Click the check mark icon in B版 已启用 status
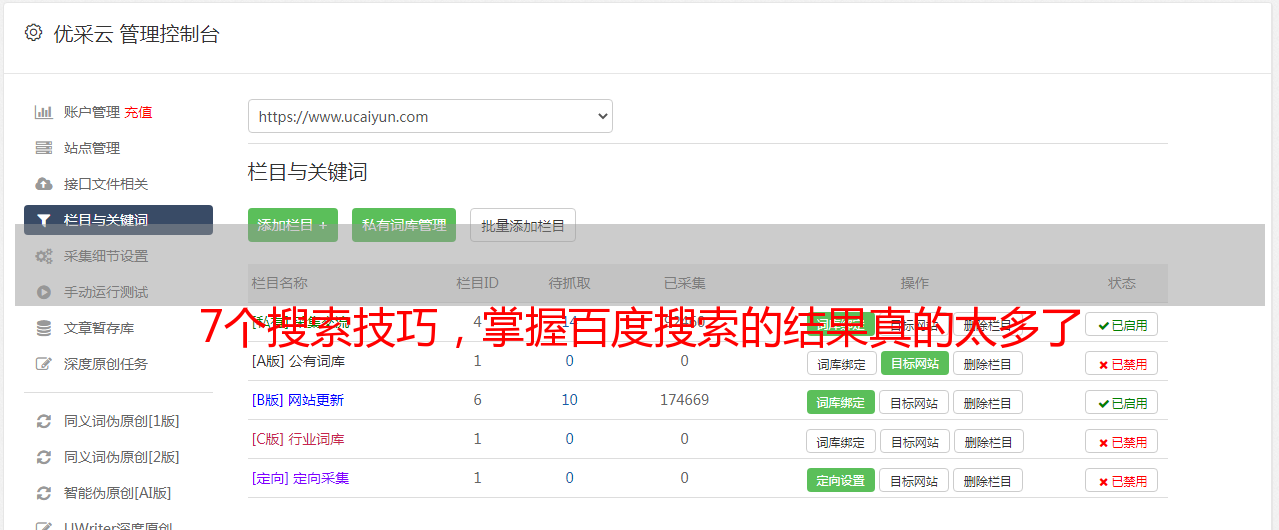 point(1103,403)
